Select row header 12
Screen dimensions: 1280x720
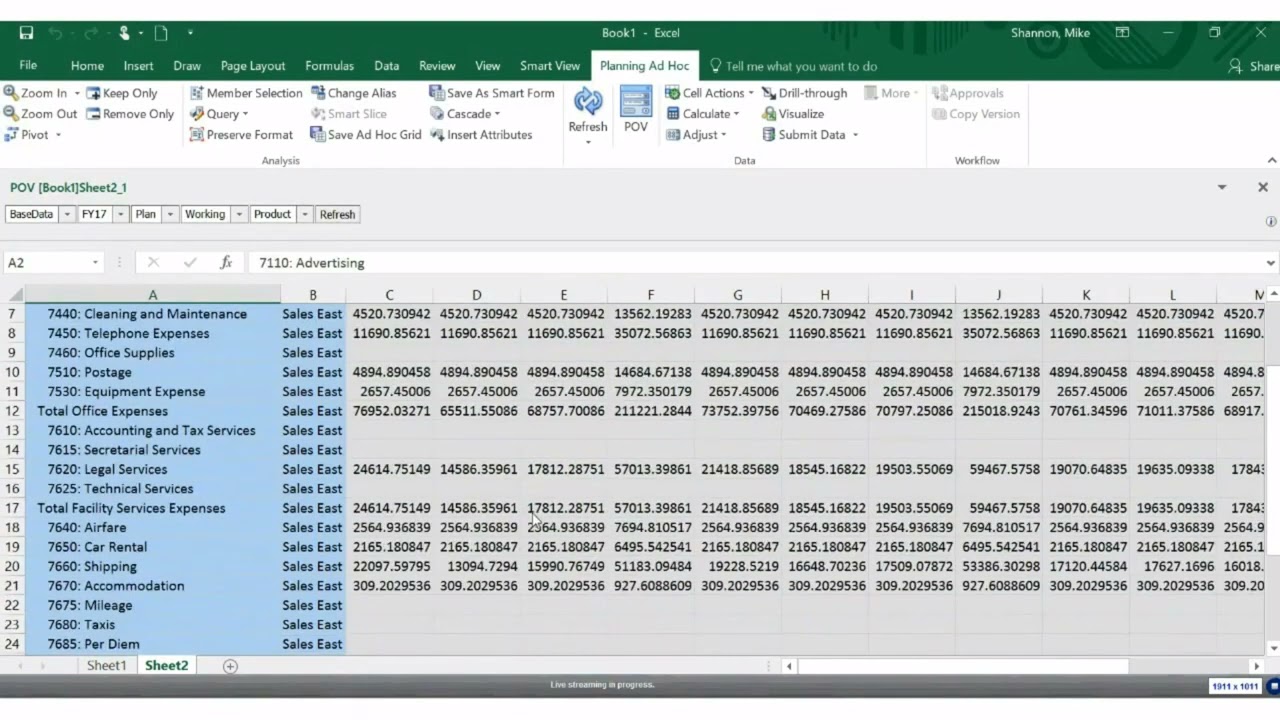click(12, 411)
